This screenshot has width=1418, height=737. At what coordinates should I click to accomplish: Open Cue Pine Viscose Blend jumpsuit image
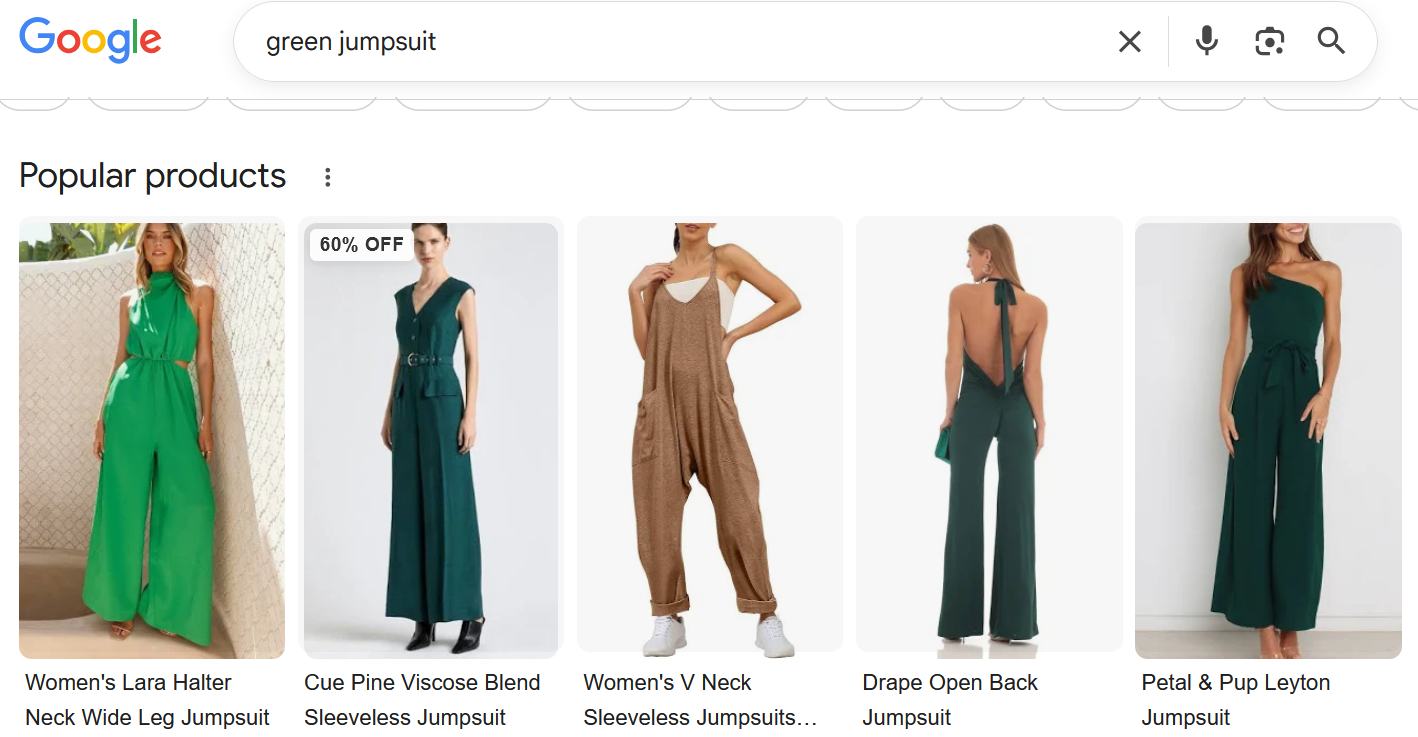coord(431,440)
